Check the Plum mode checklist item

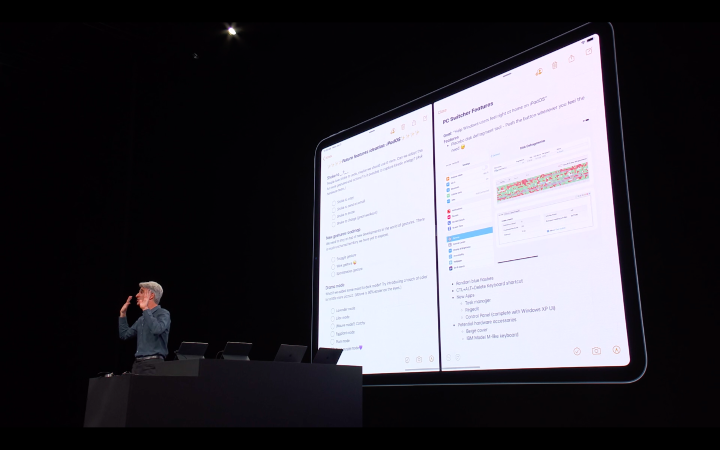point(332,342)
